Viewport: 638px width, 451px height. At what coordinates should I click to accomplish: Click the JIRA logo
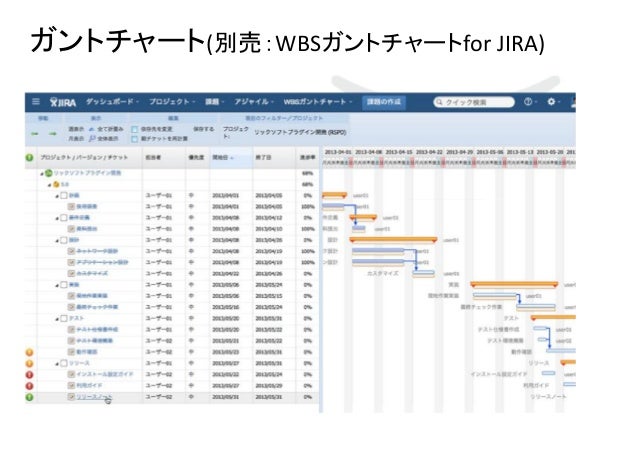[63, 102]
